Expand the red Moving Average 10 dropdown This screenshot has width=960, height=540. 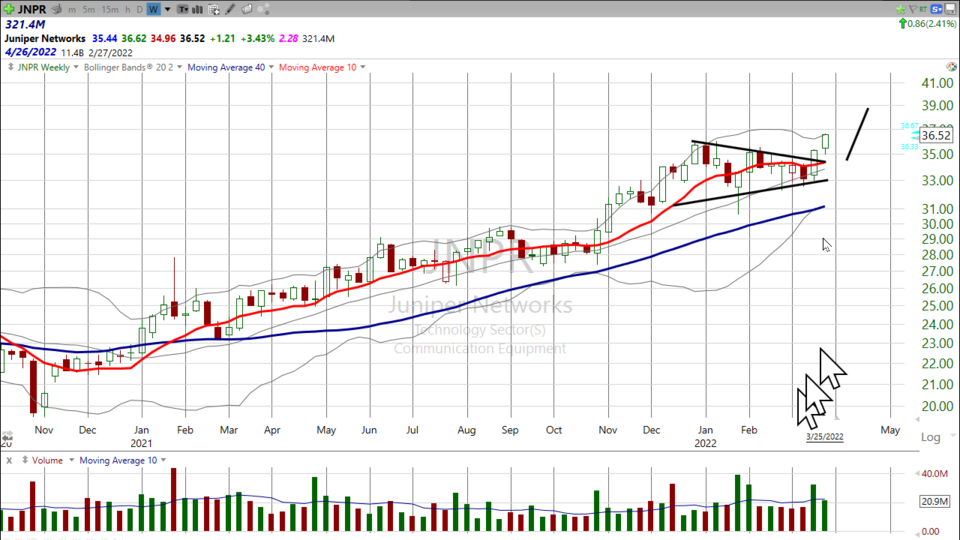(x=363, y=67)
